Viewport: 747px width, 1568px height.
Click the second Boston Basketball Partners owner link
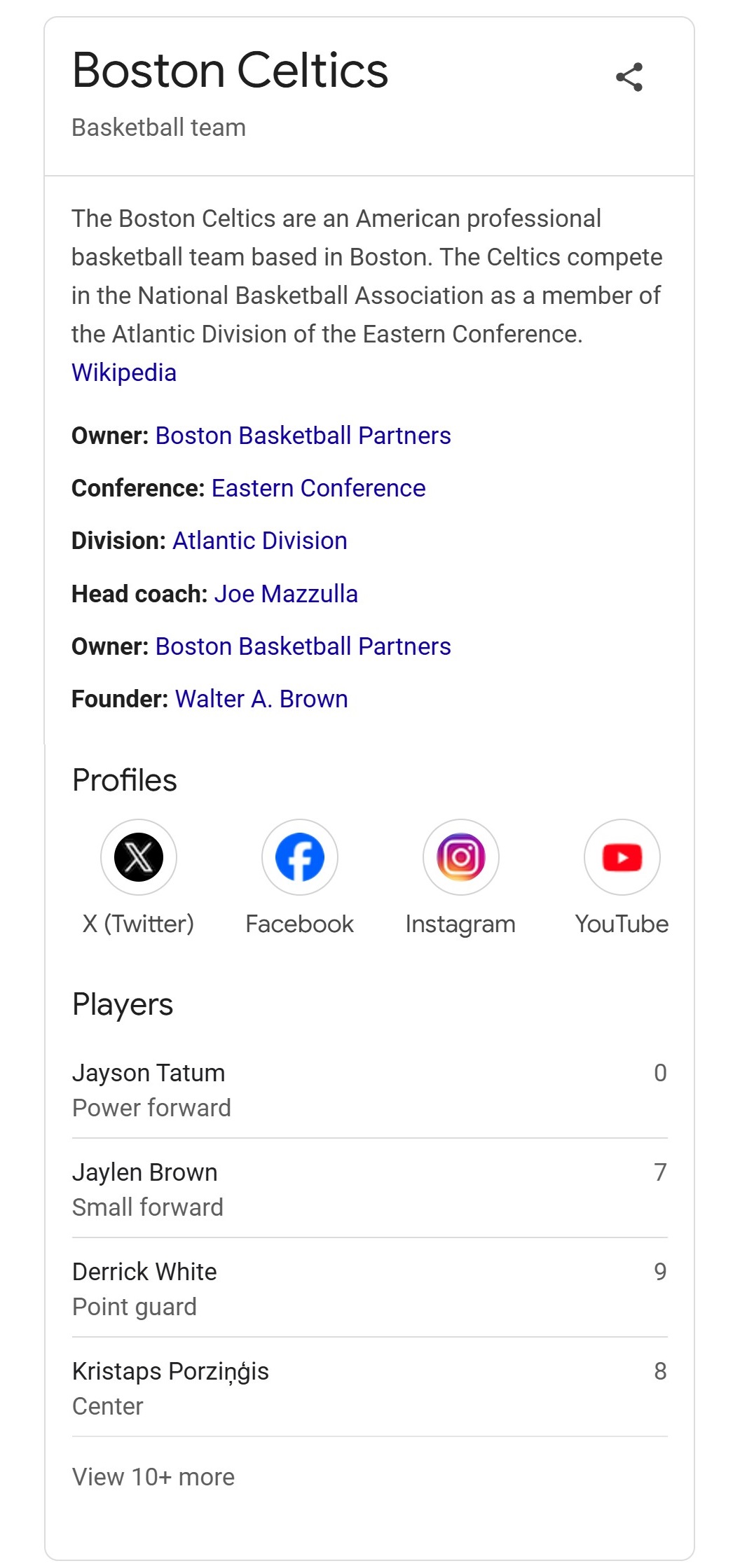point(303,646)
